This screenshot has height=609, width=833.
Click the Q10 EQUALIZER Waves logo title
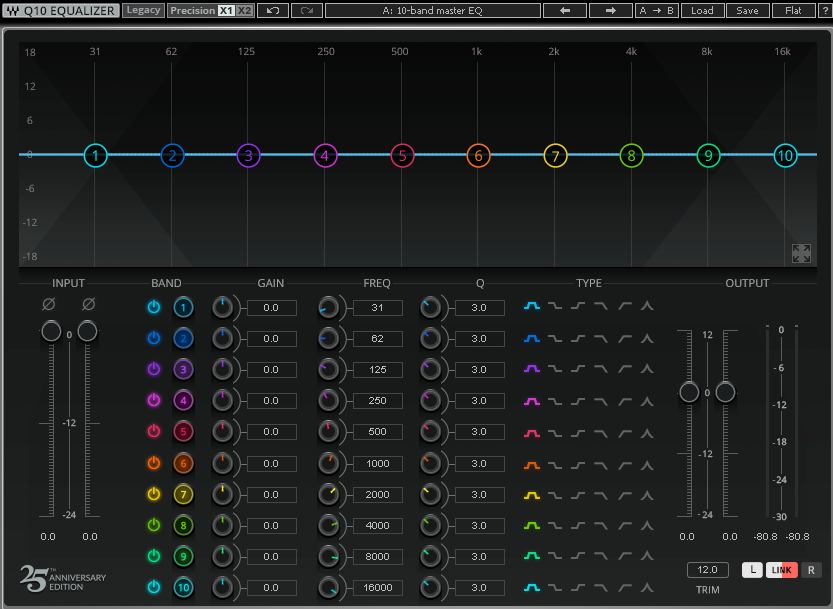coord(61,11)
